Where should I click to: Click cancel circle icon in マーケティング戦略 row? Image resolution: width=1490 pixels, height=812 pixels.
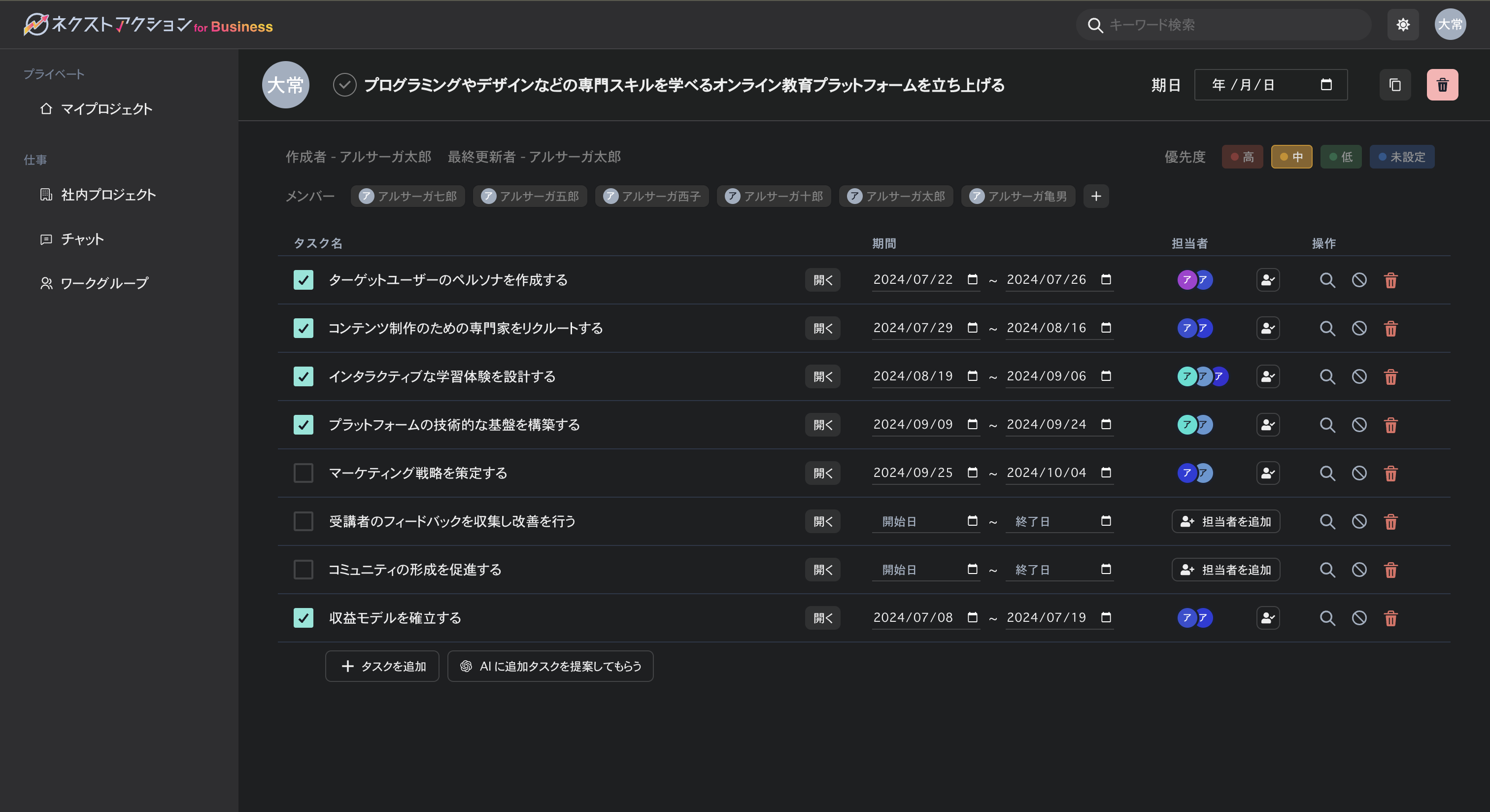coord(1359,474)
